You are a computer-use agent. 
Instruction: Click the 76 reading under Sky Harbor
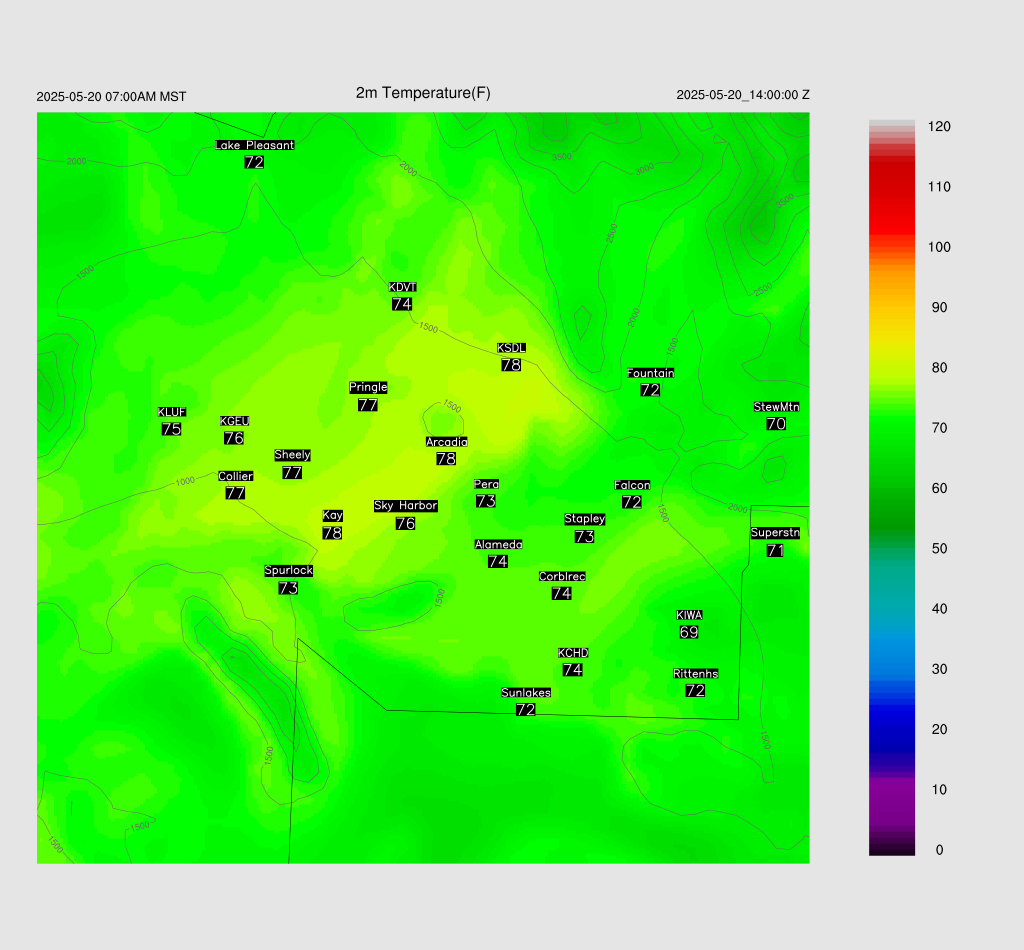tap(406, 524)
